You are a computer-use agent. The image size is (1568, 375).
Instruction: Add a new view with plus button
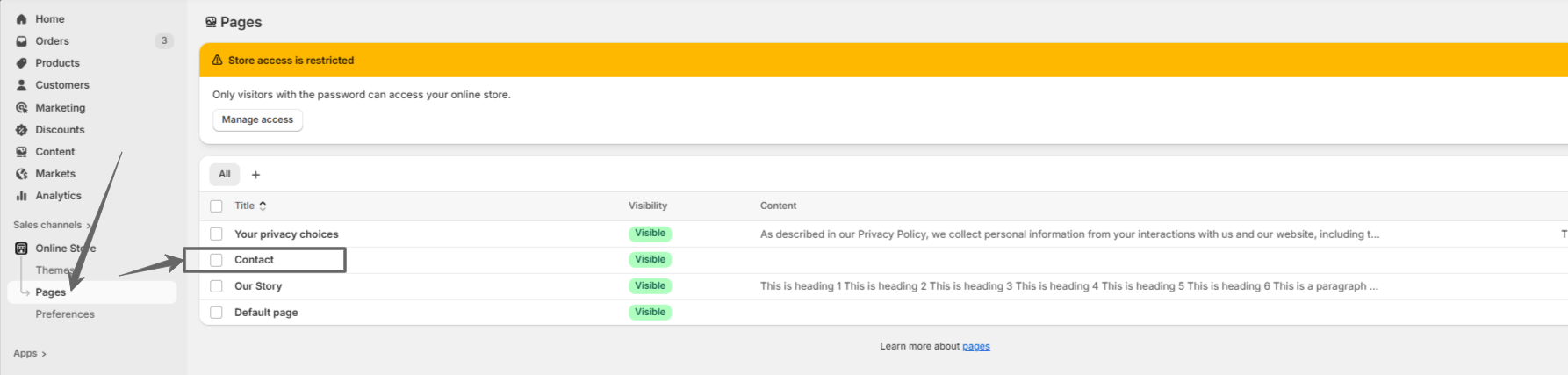(x=255, y=175)
